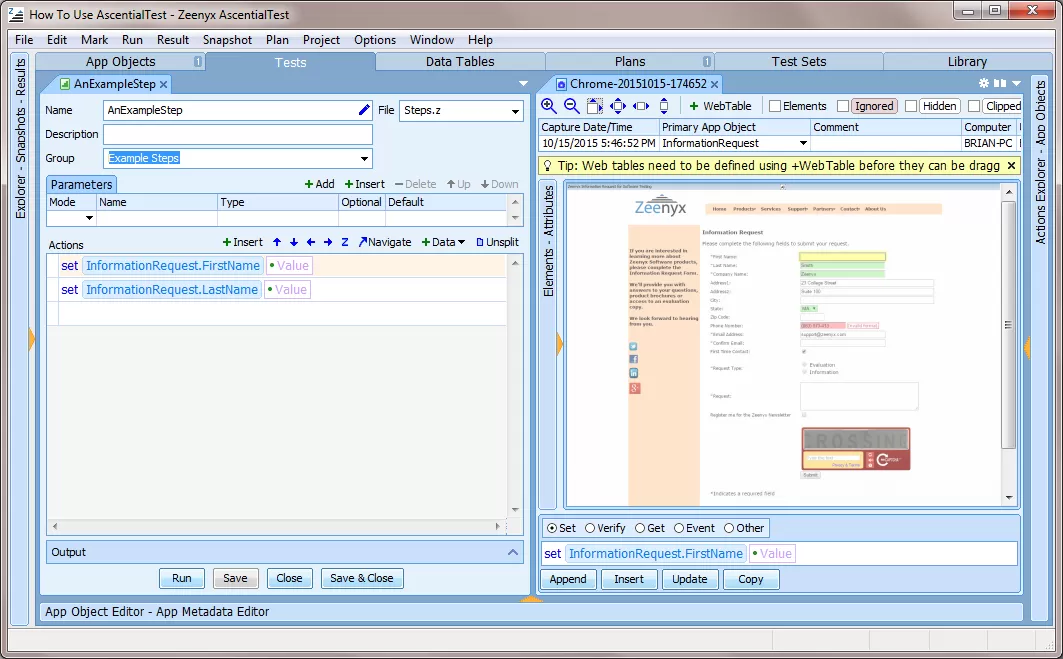Outdent the action with left arrow

tap(310, 242)
